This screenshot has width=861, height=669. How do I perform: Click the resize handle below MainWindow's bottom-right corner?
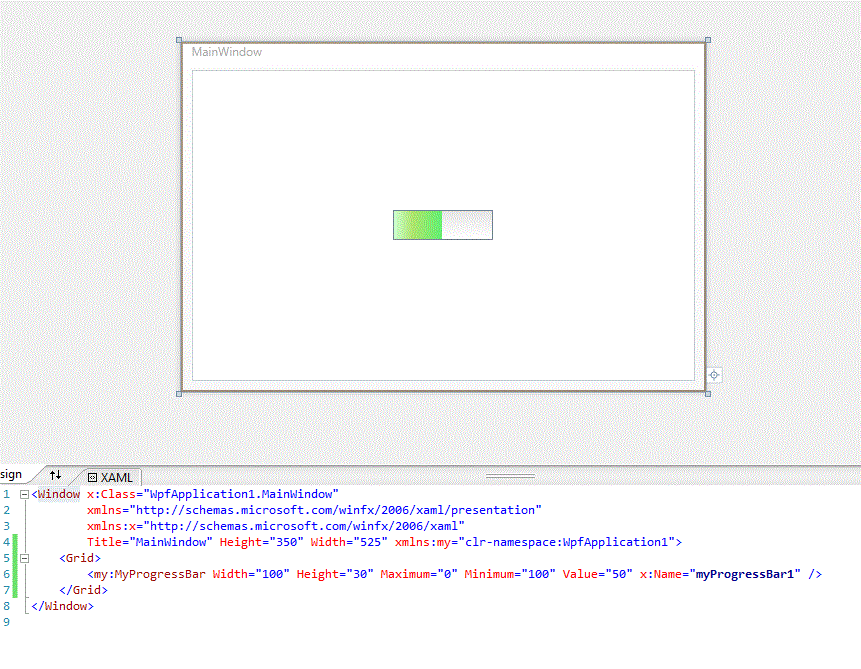(x=707, y=394)
